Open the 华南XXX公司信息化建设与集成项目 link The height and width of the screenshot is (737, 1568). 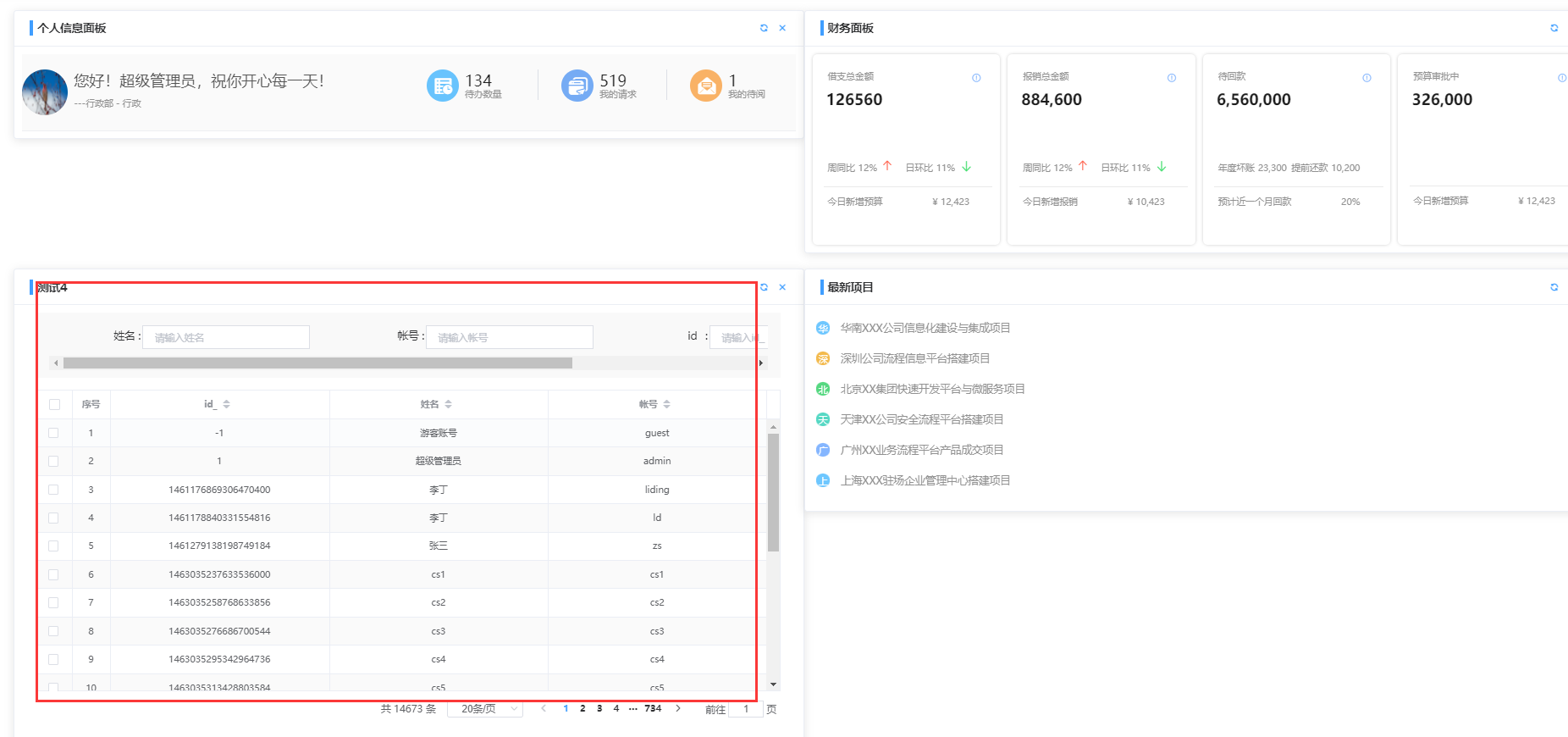pos(925,328)
